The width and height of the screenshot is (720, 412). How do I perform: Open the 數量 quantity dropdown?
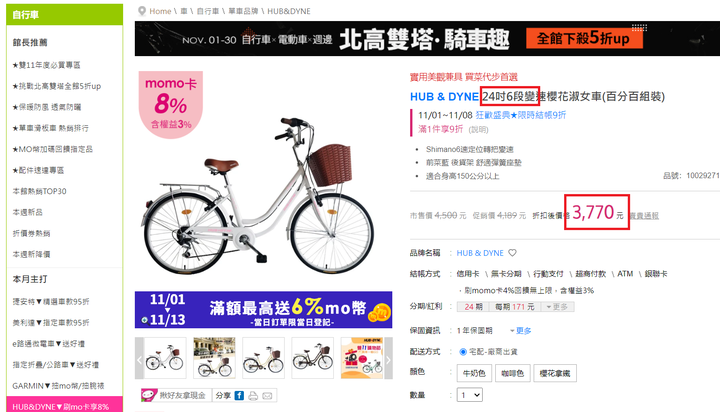pos(469,395)
